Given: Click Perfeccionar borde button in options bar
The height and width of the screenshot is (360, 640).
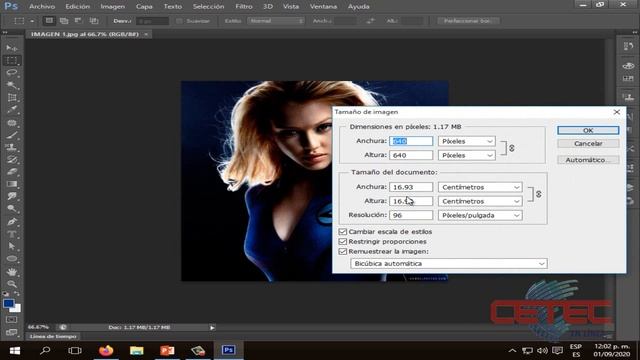Looking at the screenshot, I should 468,21.
